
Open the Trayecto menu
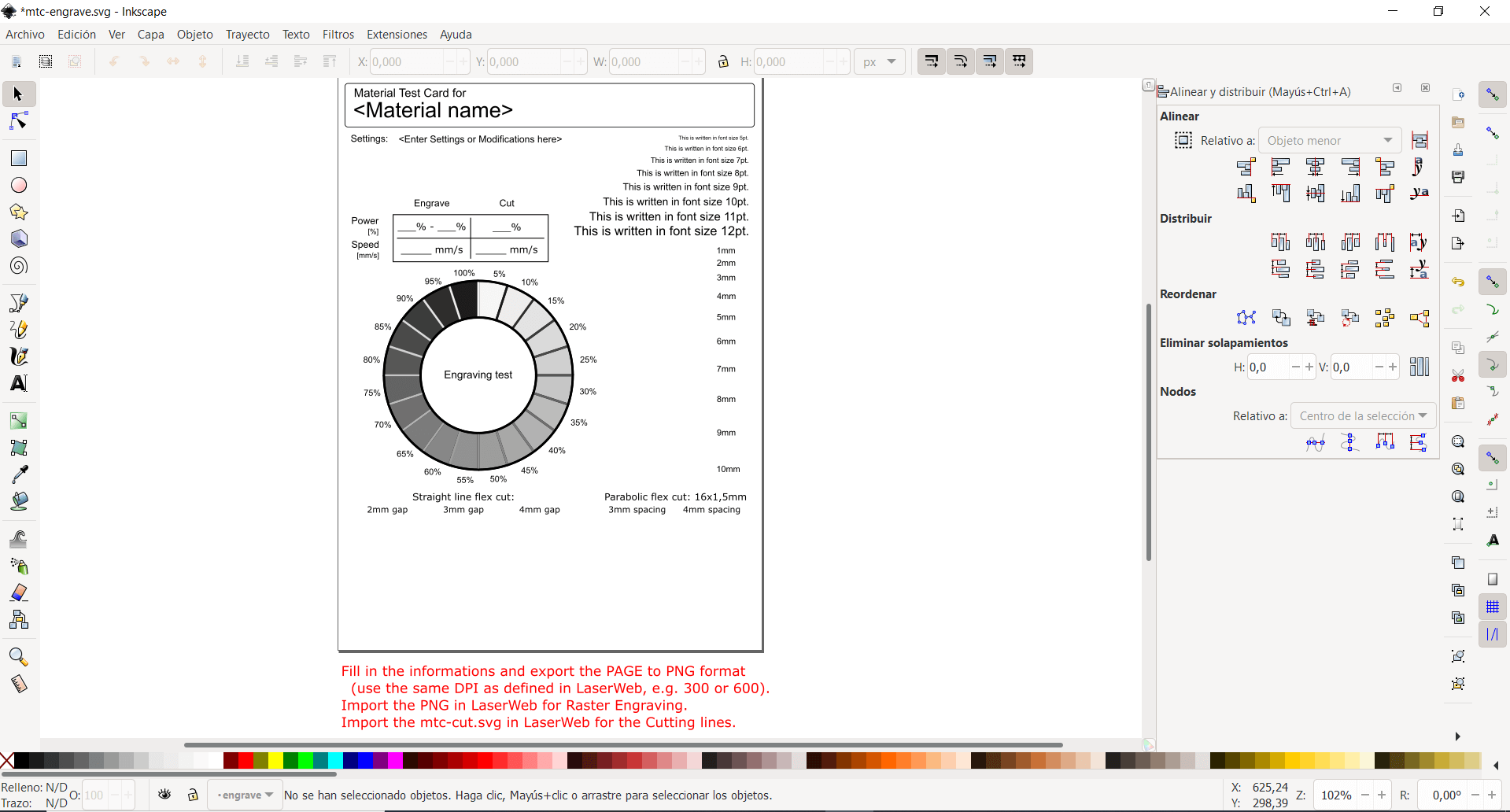coord(248,35)
